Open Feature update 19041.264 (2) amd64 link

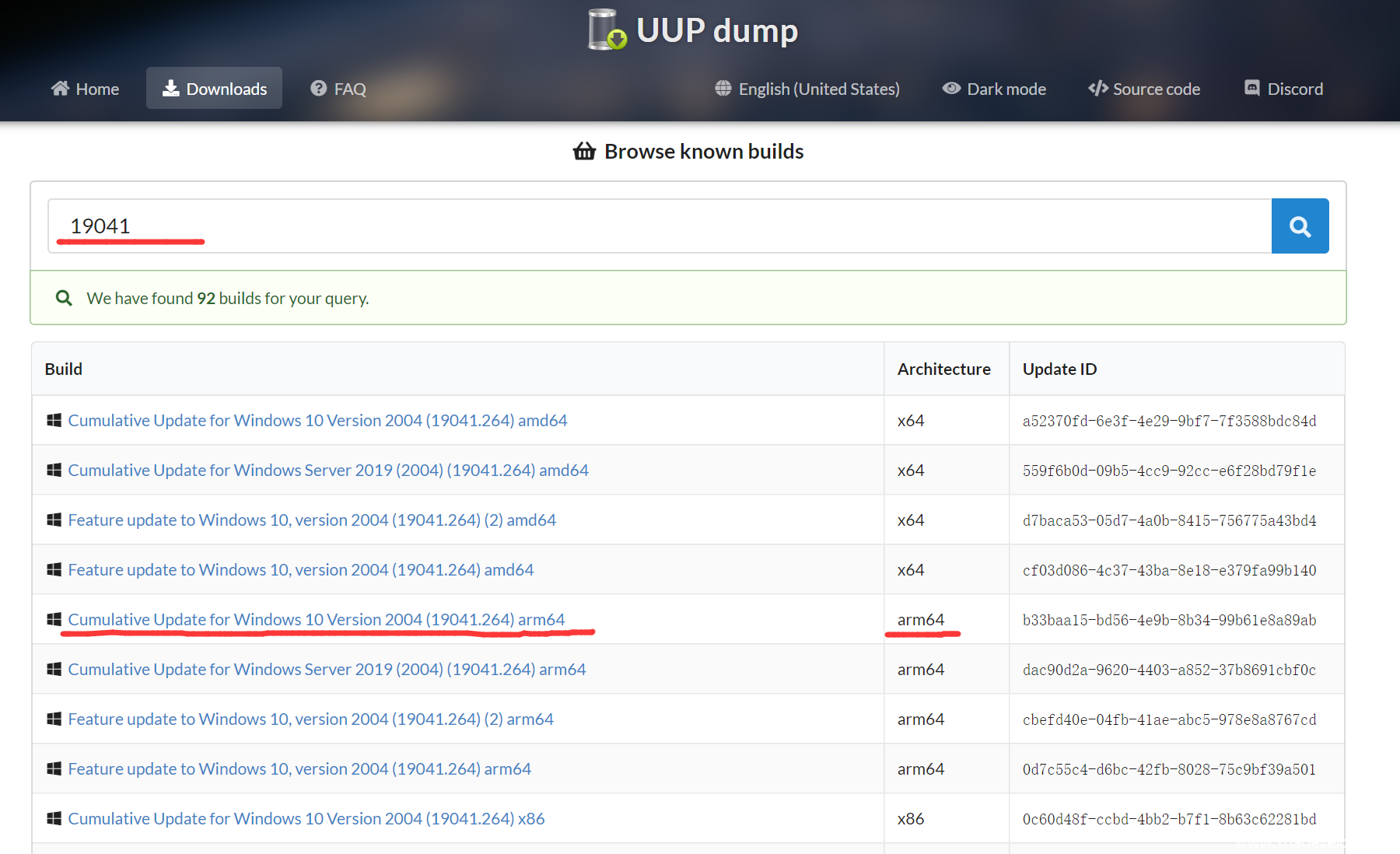pos(311,520)
